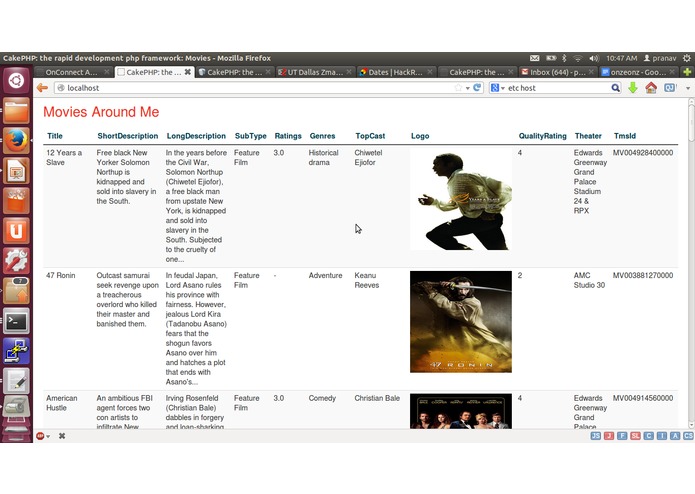The height and width of the screenshot is (494, 695).
Task: Open the text editor launcher icon
Action: tap(16, 381)
